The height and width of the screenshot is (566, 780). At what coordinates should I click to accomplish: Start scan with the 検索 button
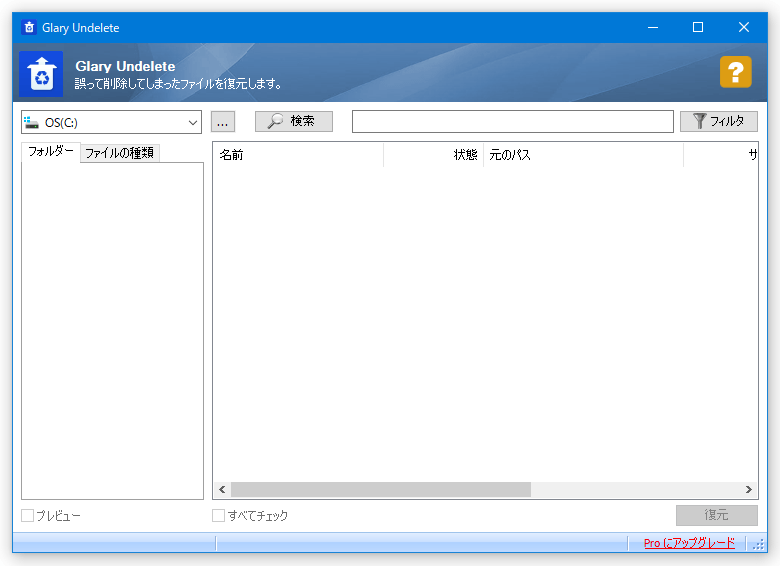click(x=293, y=121)
